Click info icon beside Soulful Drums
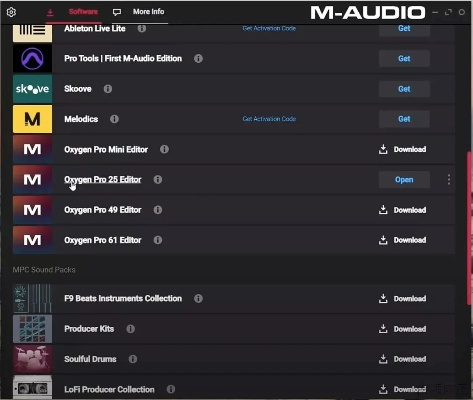The width and height of the screenshot is (473, 400). pos(133,359)
